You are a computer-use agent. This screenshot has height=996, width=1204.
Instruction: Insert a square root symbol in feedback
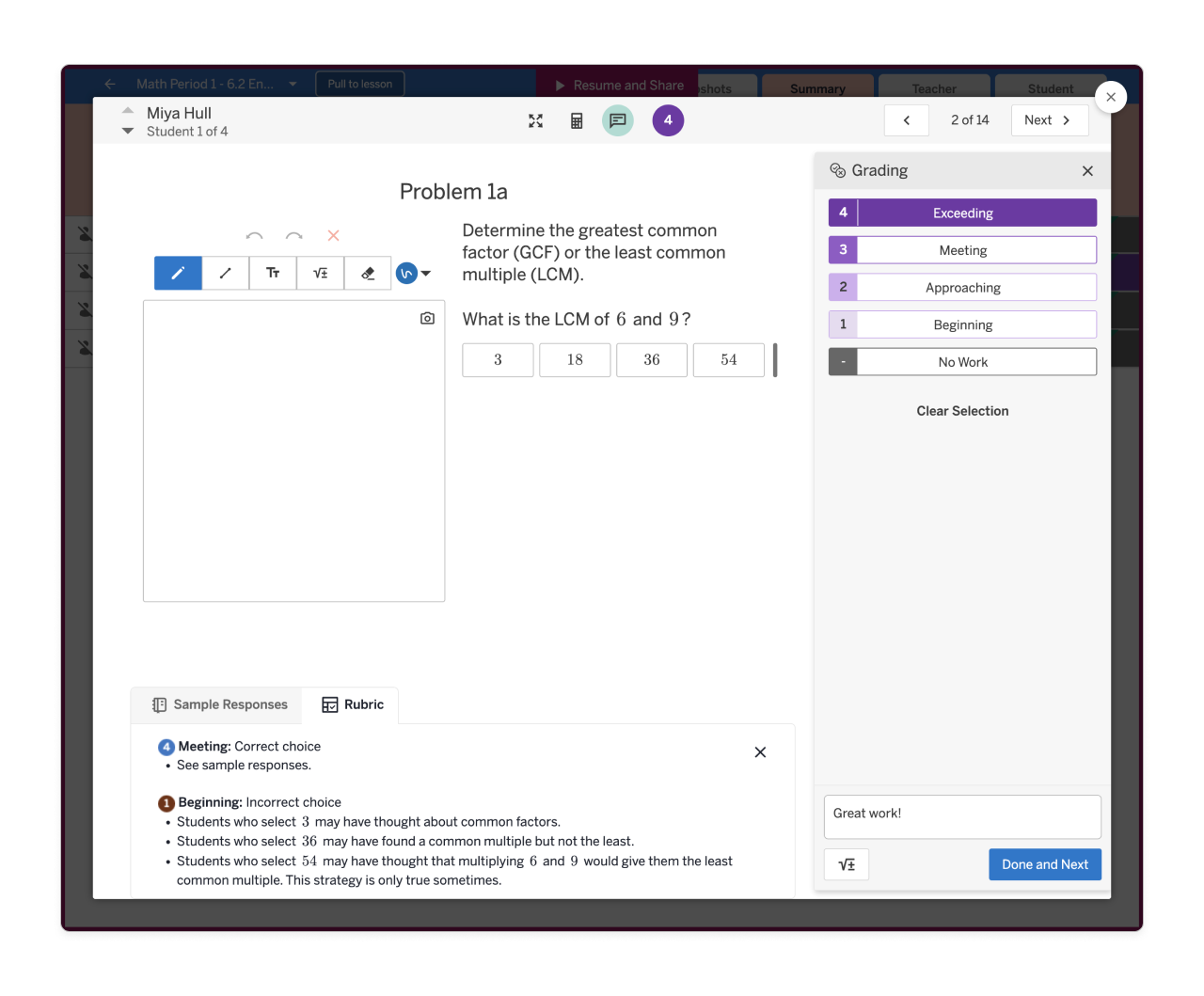(x=846, y=864)
